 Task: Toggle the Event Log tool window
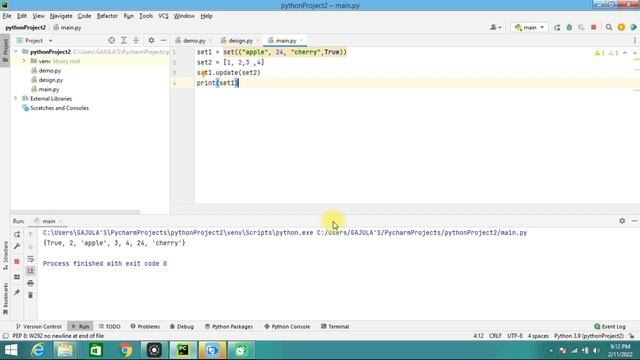[x=610, y=327]
